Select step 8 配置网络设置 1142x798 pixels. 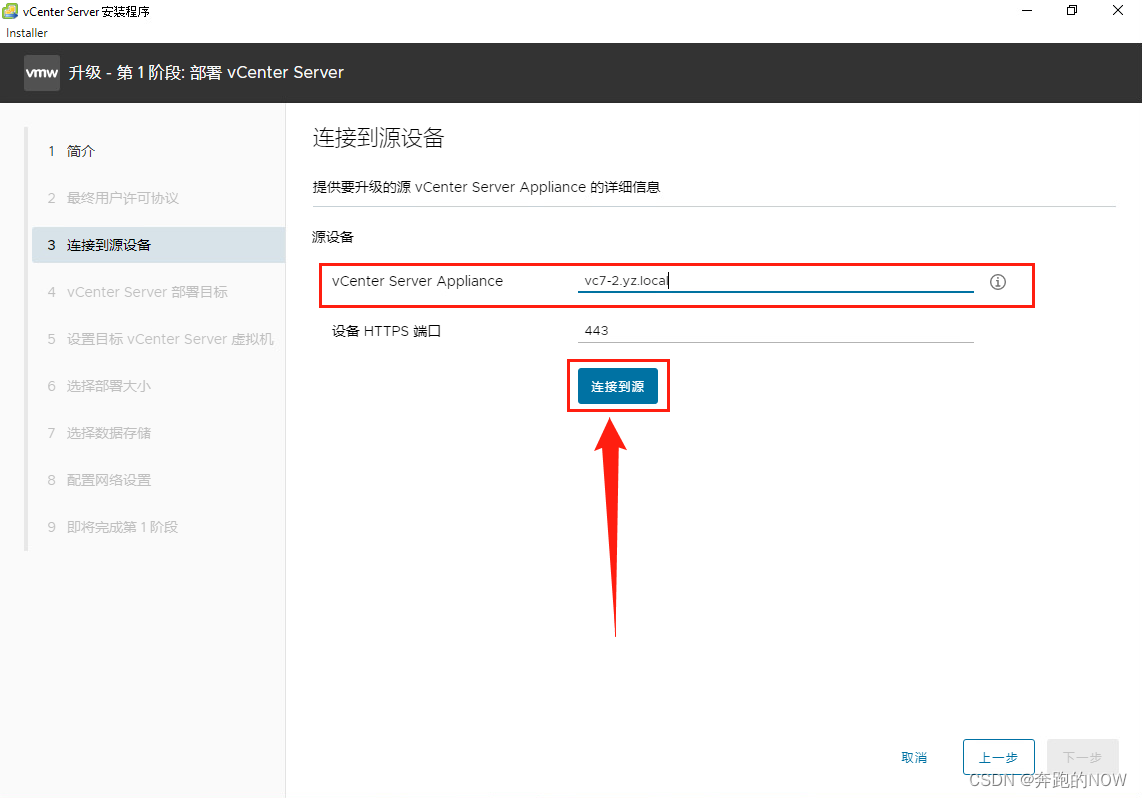coord(159,480)
